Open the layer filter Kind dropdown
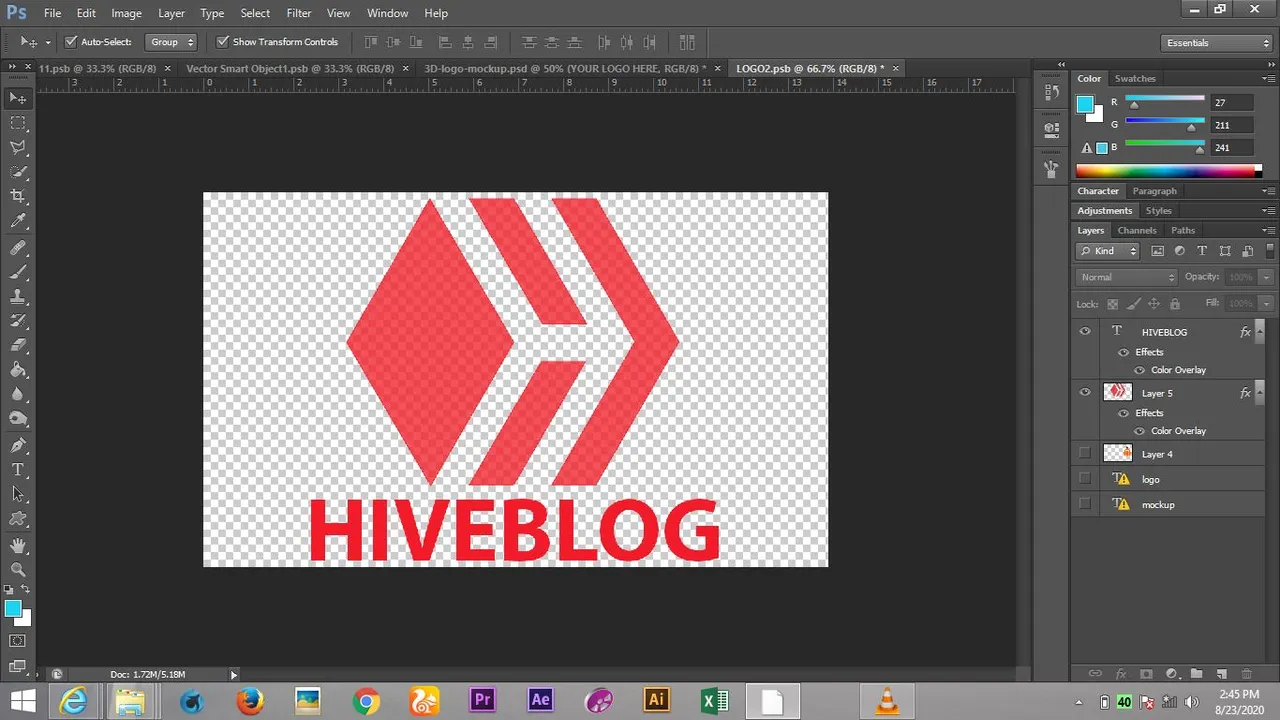This screenshot has width=1280, height=720. tap(1108, 251)
